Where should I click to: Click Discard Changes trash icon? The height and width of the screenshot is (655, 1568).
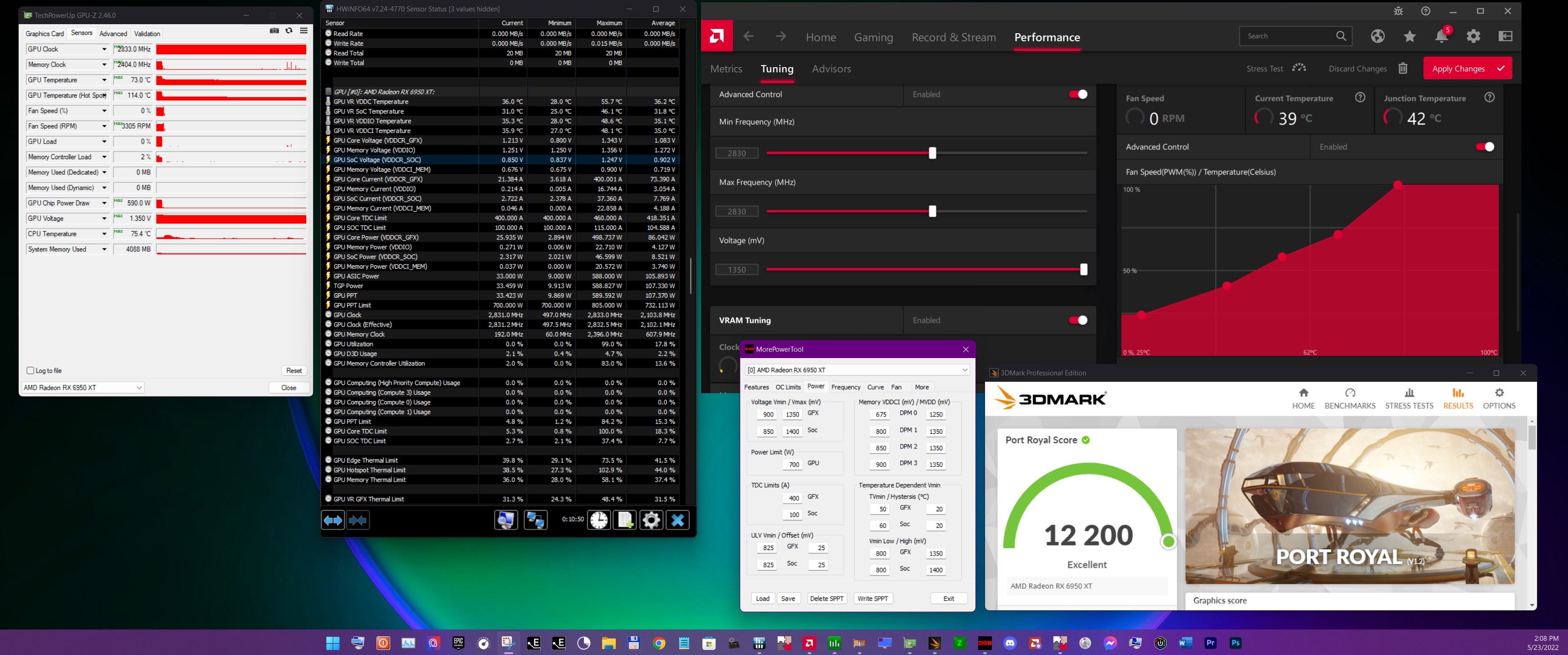(1403, 68)
